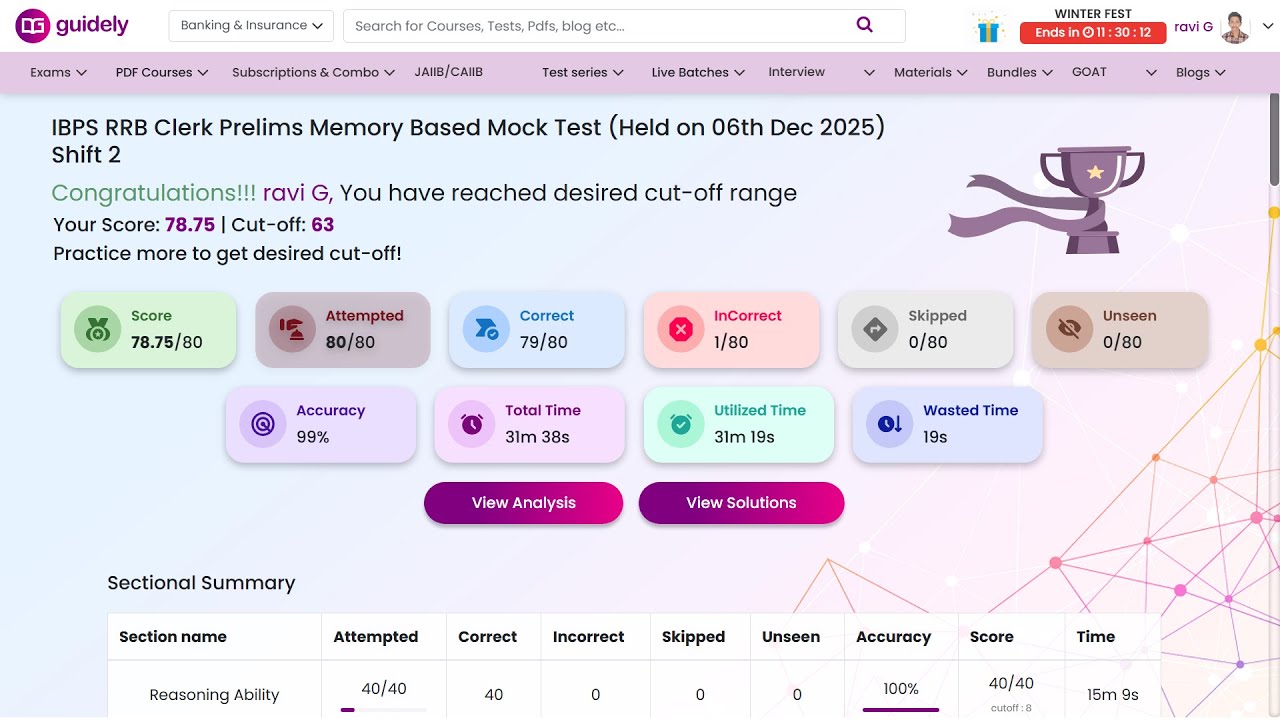Click the Attempted card icon
The width and height of the screenshot is (1280, 720).
click(x=292, y=329)
